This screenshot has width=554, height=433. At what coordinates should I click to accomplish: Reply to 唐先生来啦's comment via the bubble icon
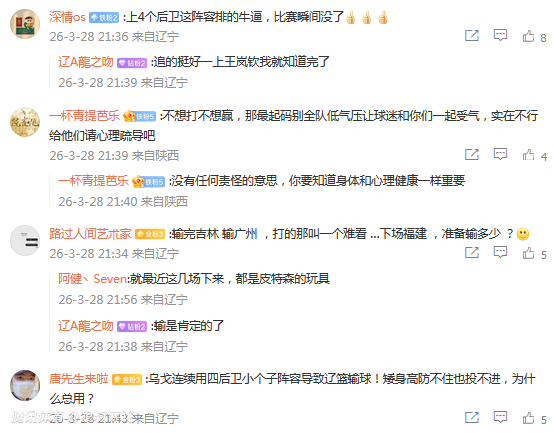[x=500, y=417]
